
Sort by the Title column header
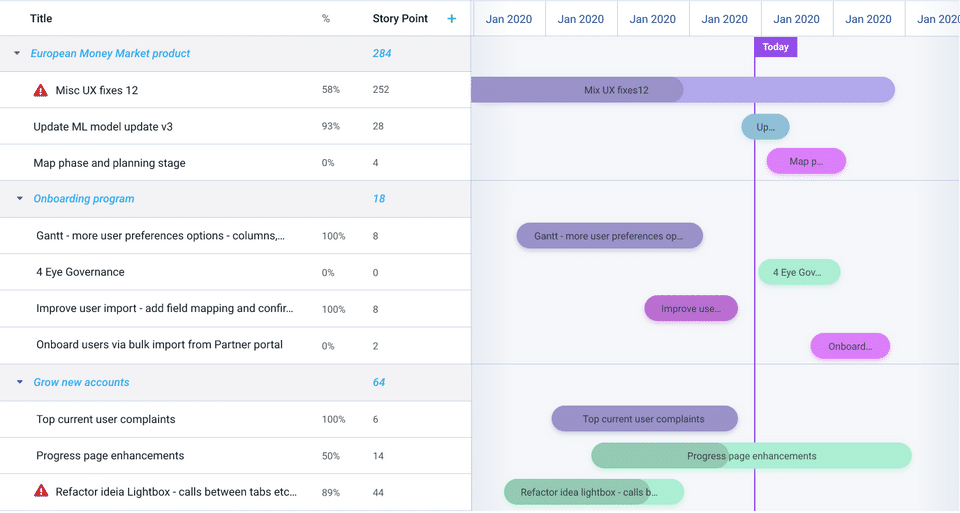(41, 18)
